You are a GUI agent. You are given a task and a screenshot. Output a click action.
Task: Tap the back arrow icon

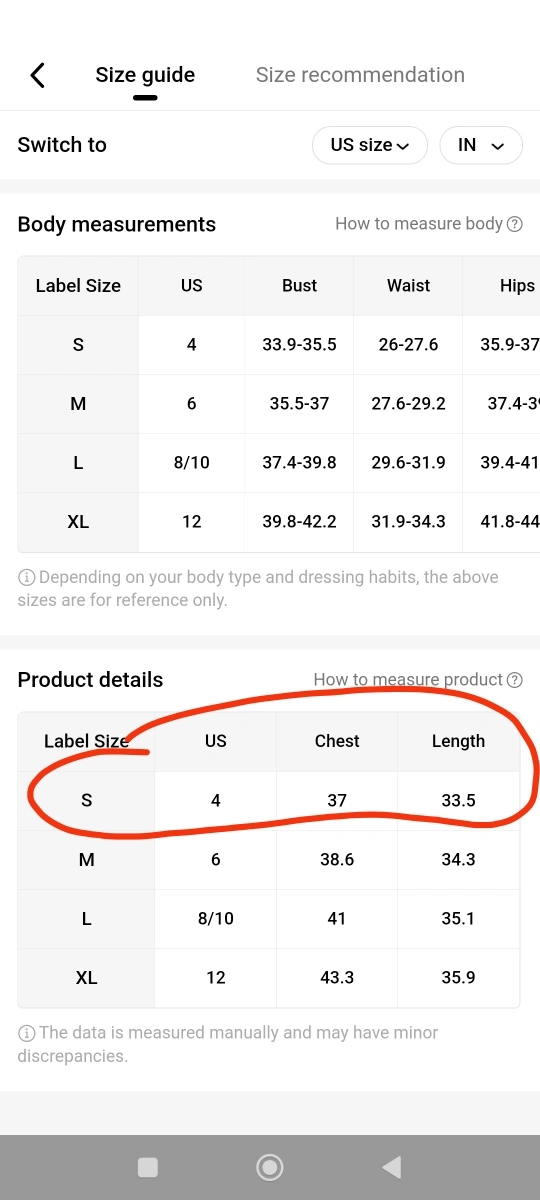pyautogui.click(x=38, y=75)
